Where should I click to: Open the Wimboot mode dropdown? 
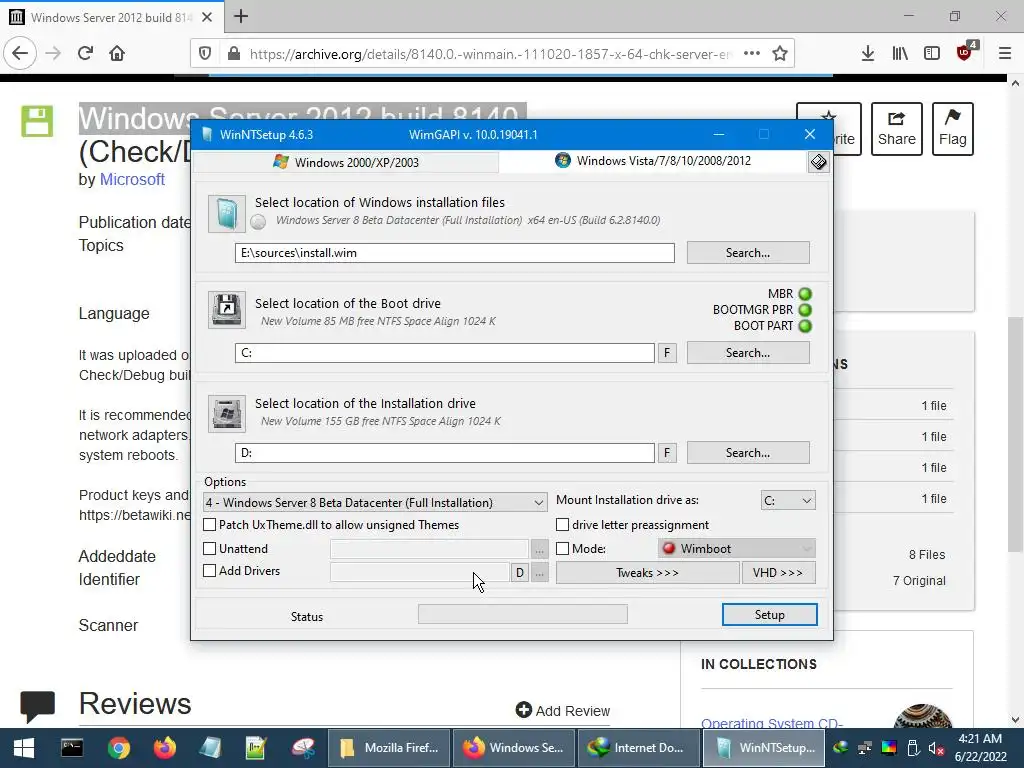point(737,549)
